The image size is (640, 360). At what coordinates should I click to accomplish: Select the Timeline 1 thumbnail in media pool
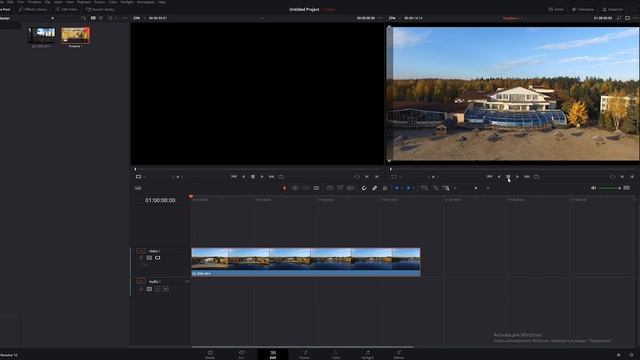click(76, 36)
